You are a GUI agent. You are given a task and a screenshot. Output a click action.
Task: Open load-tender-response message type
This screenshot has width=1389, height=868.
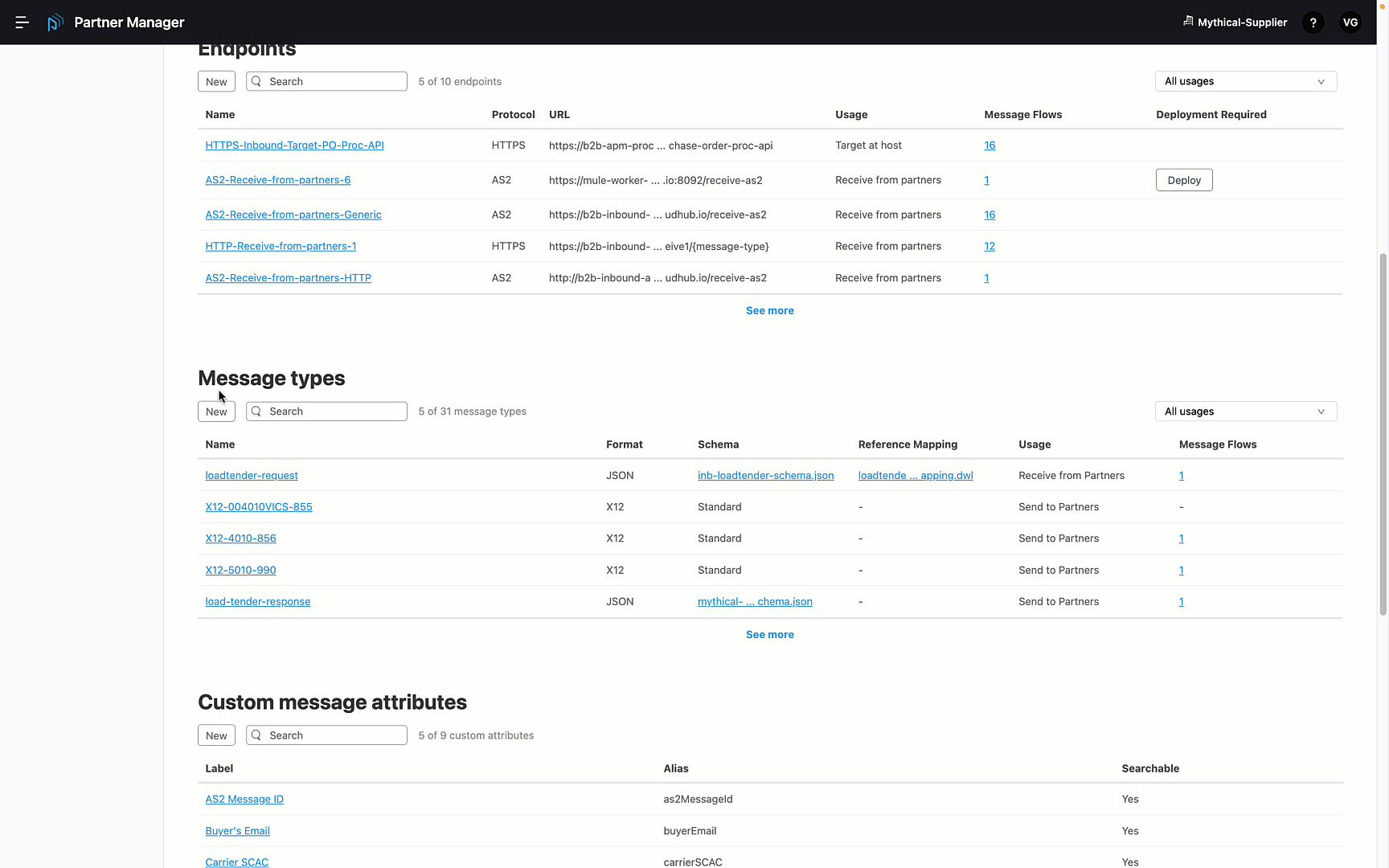[x=257, y=602]
